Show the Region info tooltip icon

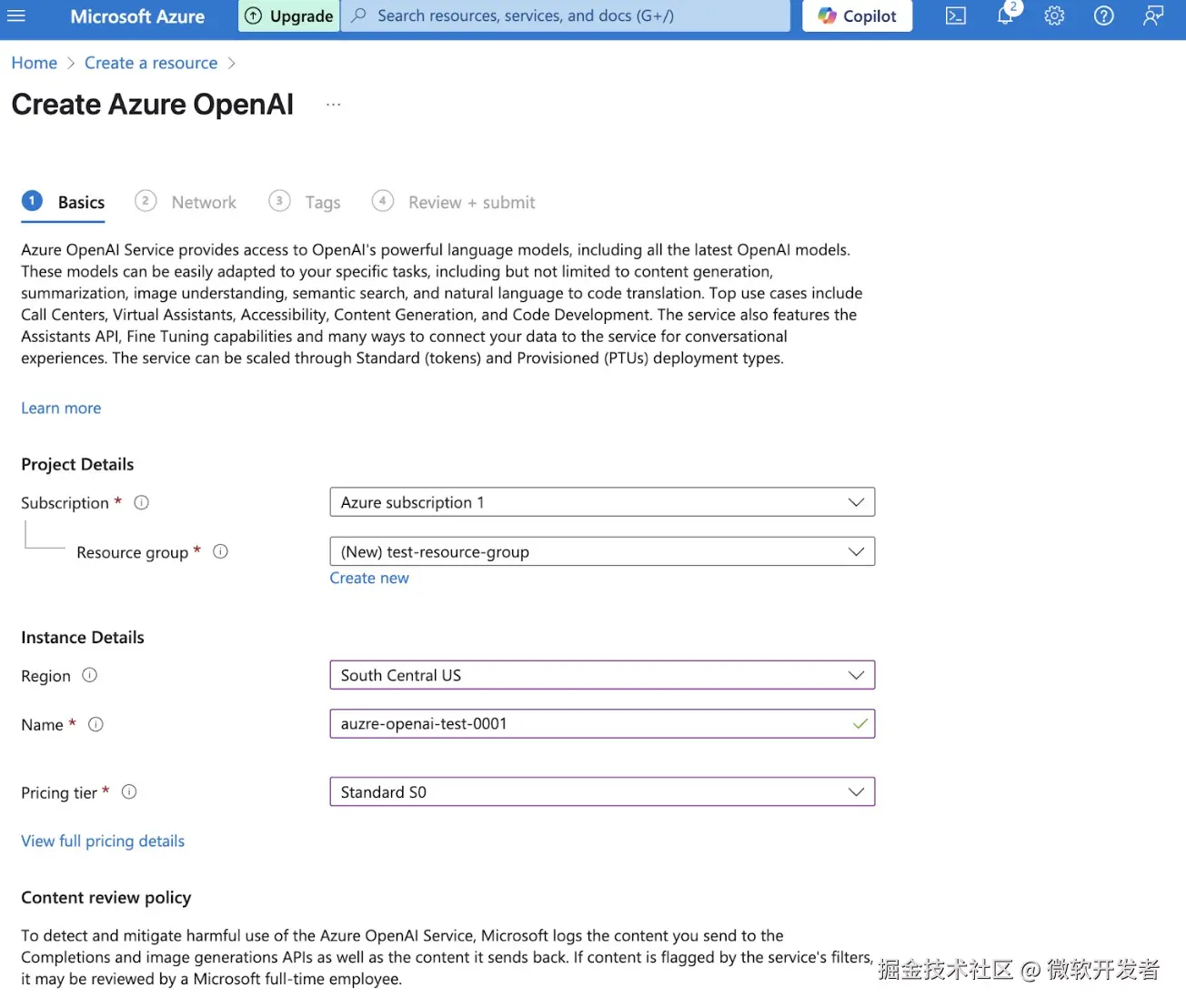90,675
